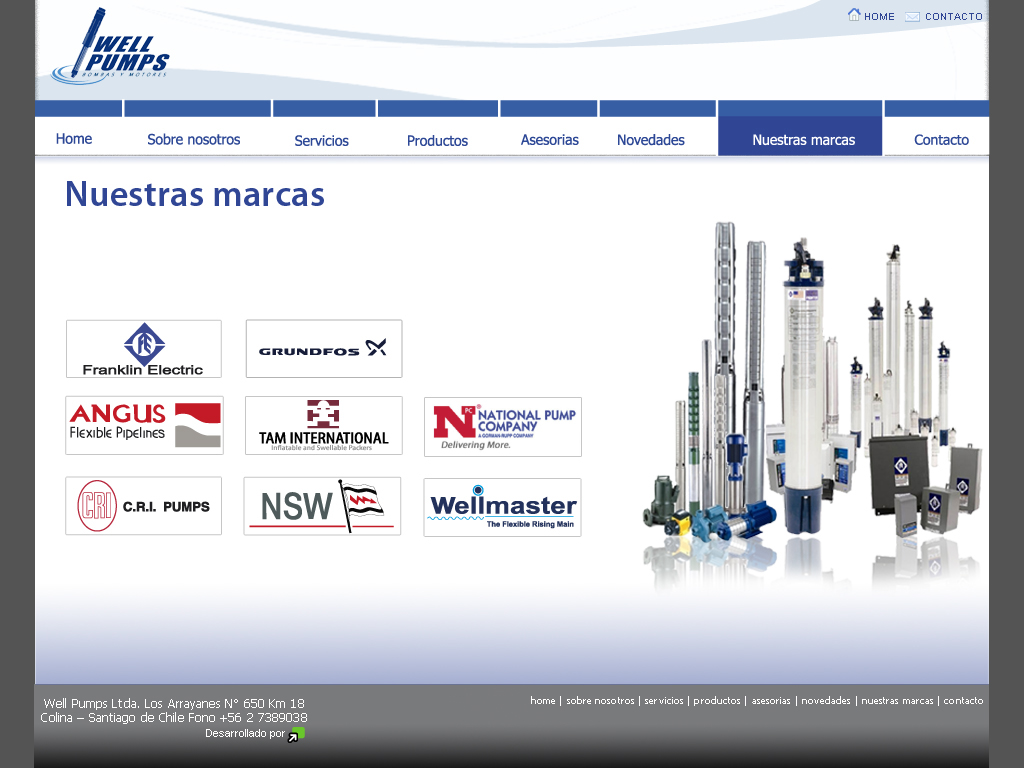Open the Wellmaster brand logo

coord(502,507)
